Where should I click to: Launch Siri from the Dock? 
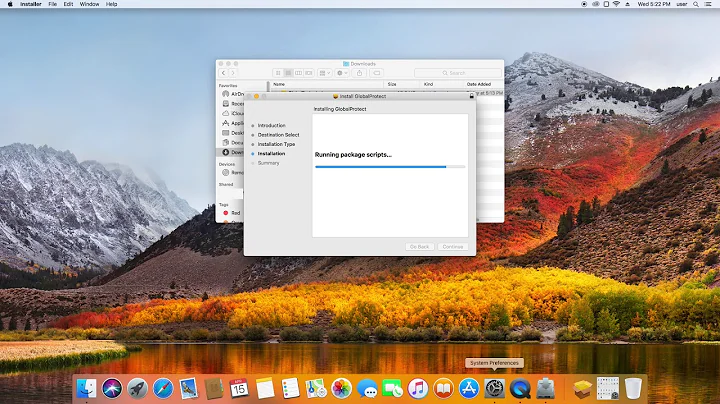tap(112, 388)
